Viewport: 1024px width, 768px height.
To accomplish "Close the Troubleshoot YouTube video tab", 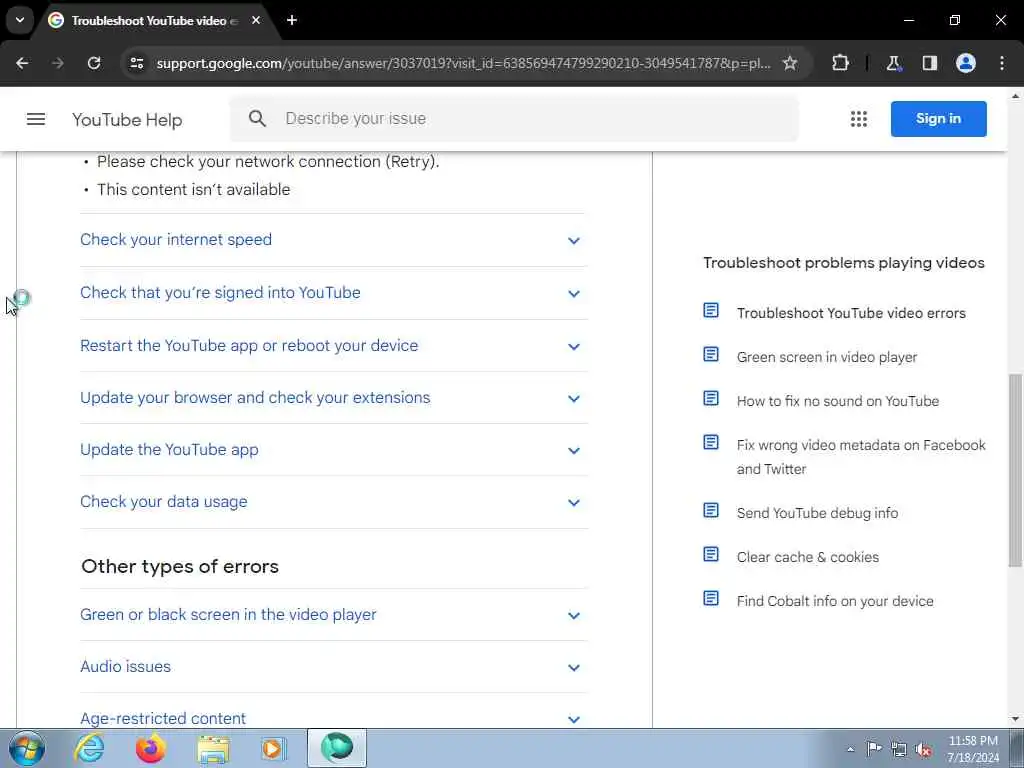I will [x=256, y=20].
